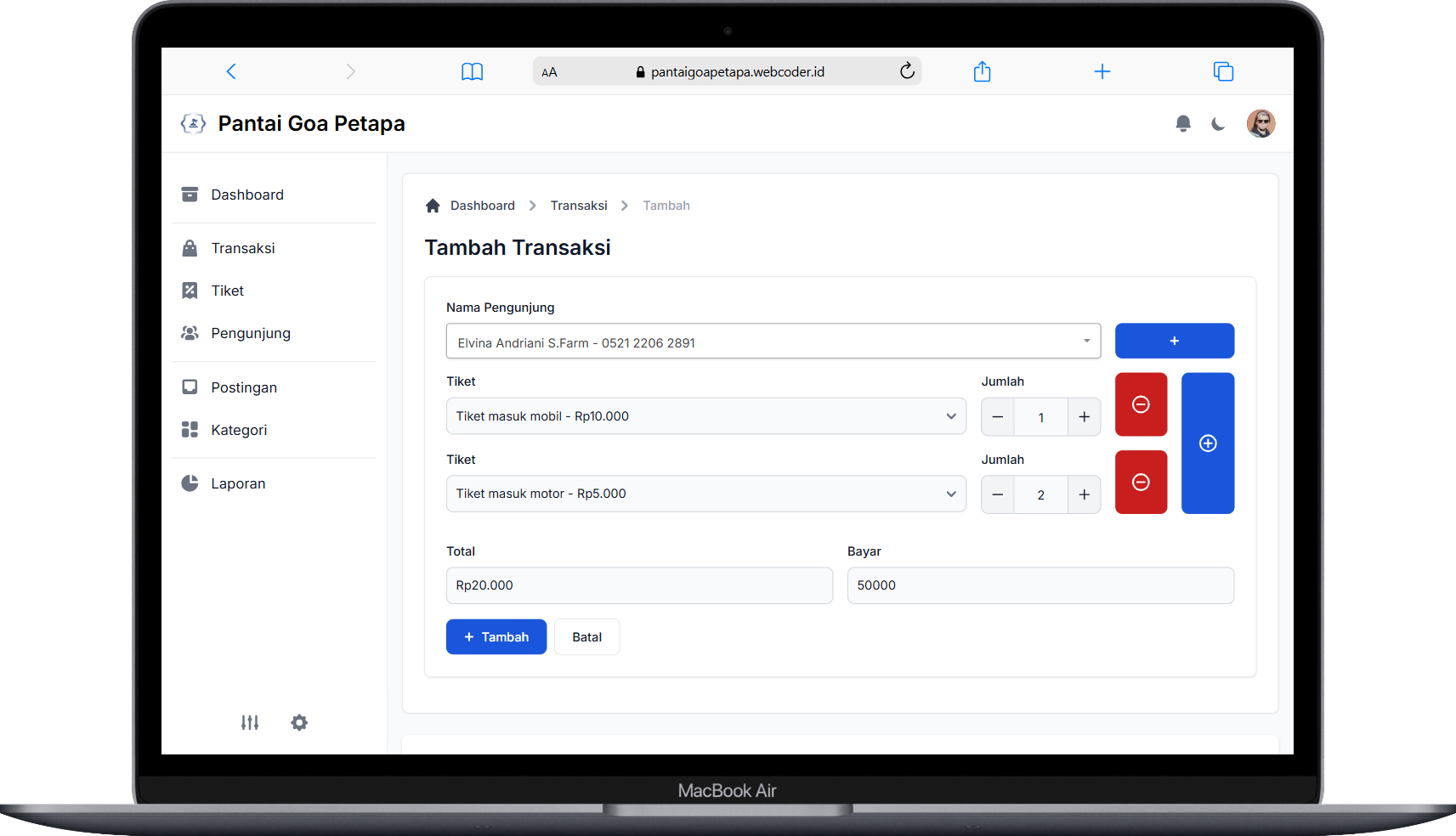Open the user profile avatar
The image size is (1456, 836).
[1261, 123]
